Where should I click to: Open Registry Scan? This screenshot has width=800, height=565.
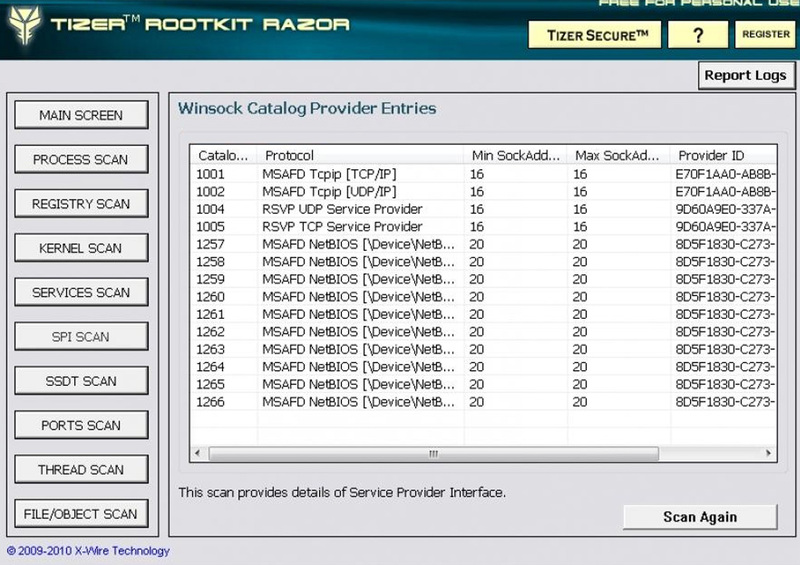[81, 204]
